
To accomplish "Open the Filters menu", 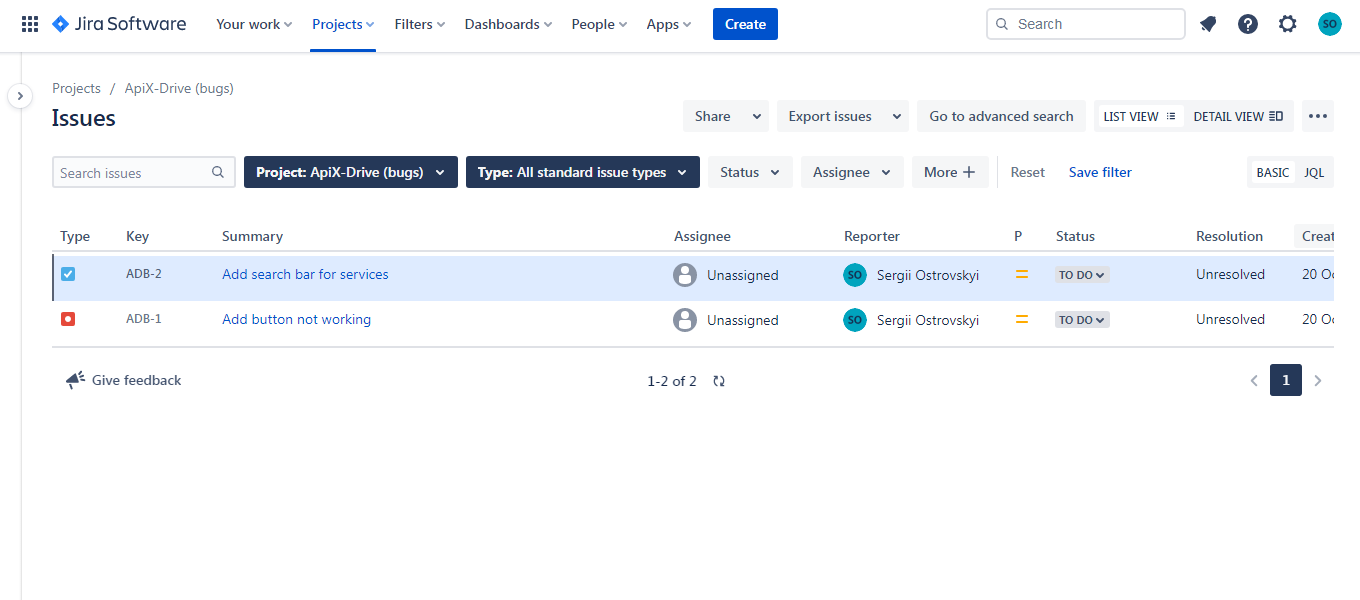I will click(x=420, y=24).
